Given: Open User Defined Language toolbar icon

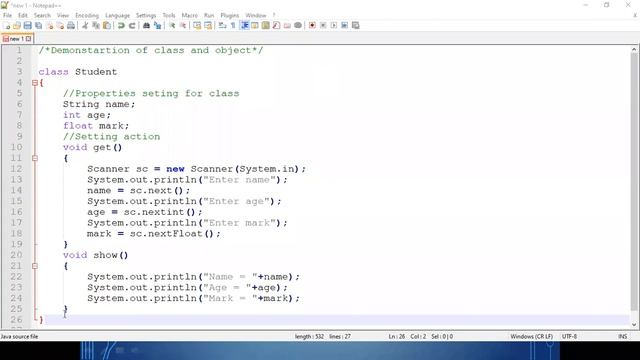Looking at the screenshot, I should point(255,25).
